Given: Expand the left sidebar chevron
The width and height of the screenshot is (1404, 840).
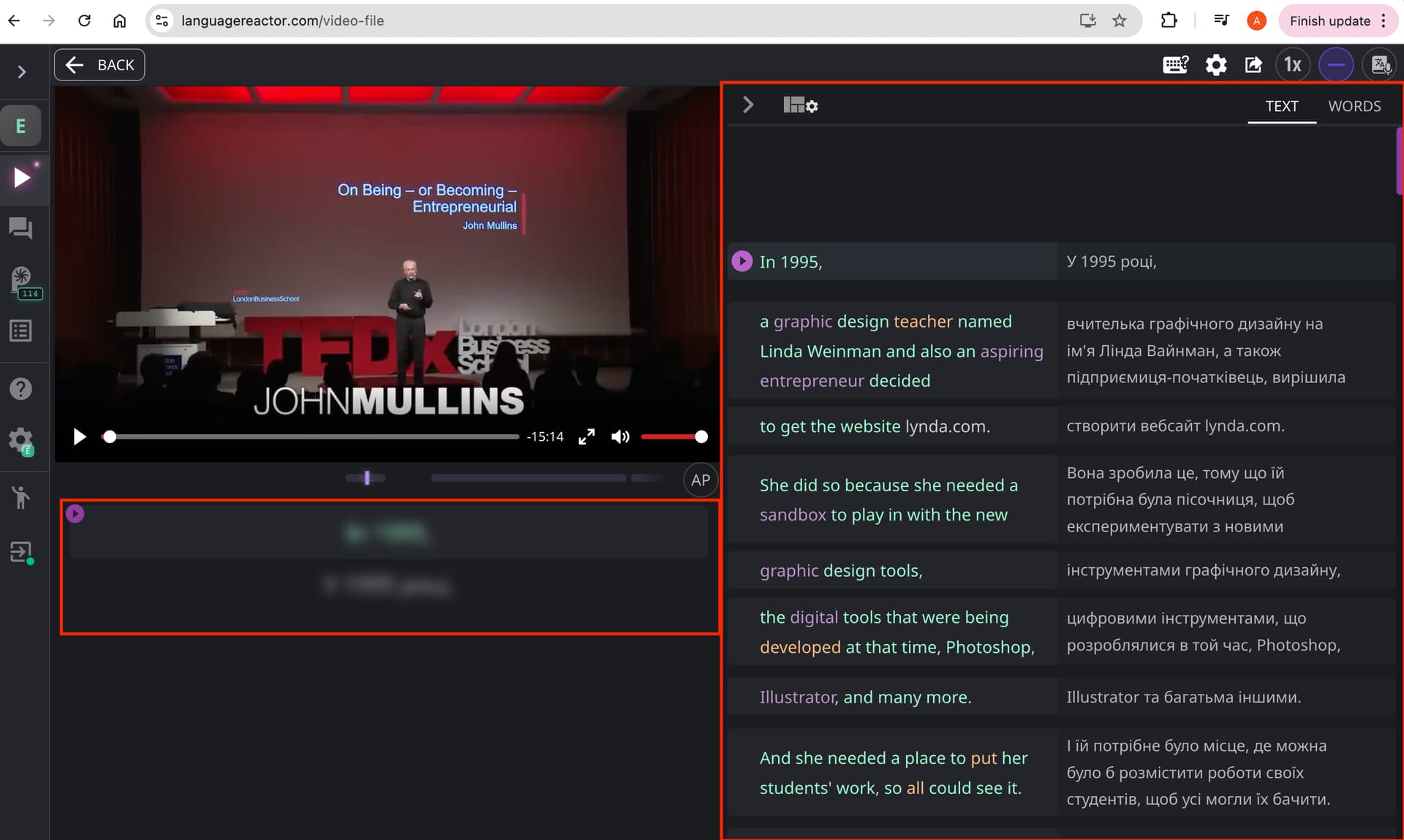Looking at the screenshot, I should [22, 72].
